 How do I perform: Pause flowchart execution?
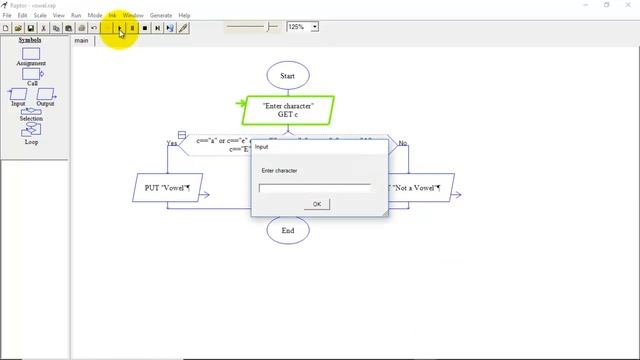coord(132,28)
